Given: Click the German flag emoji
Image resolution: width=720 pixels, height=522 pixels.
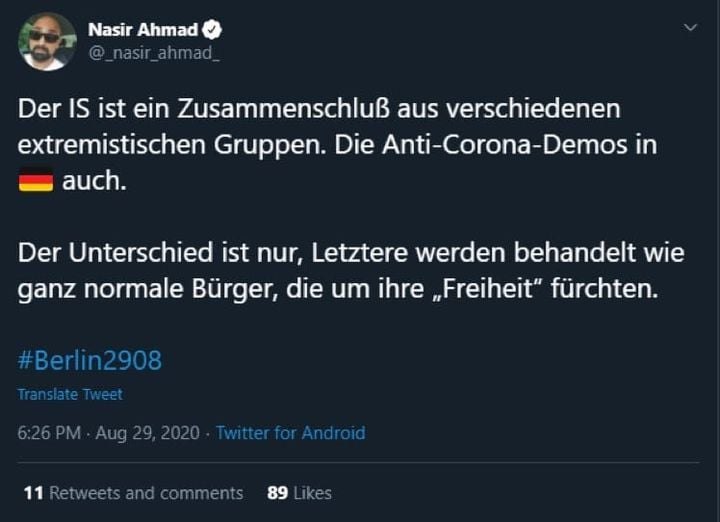Looking at the screenshot, I should pyautogui.click(x=36, y=182).
